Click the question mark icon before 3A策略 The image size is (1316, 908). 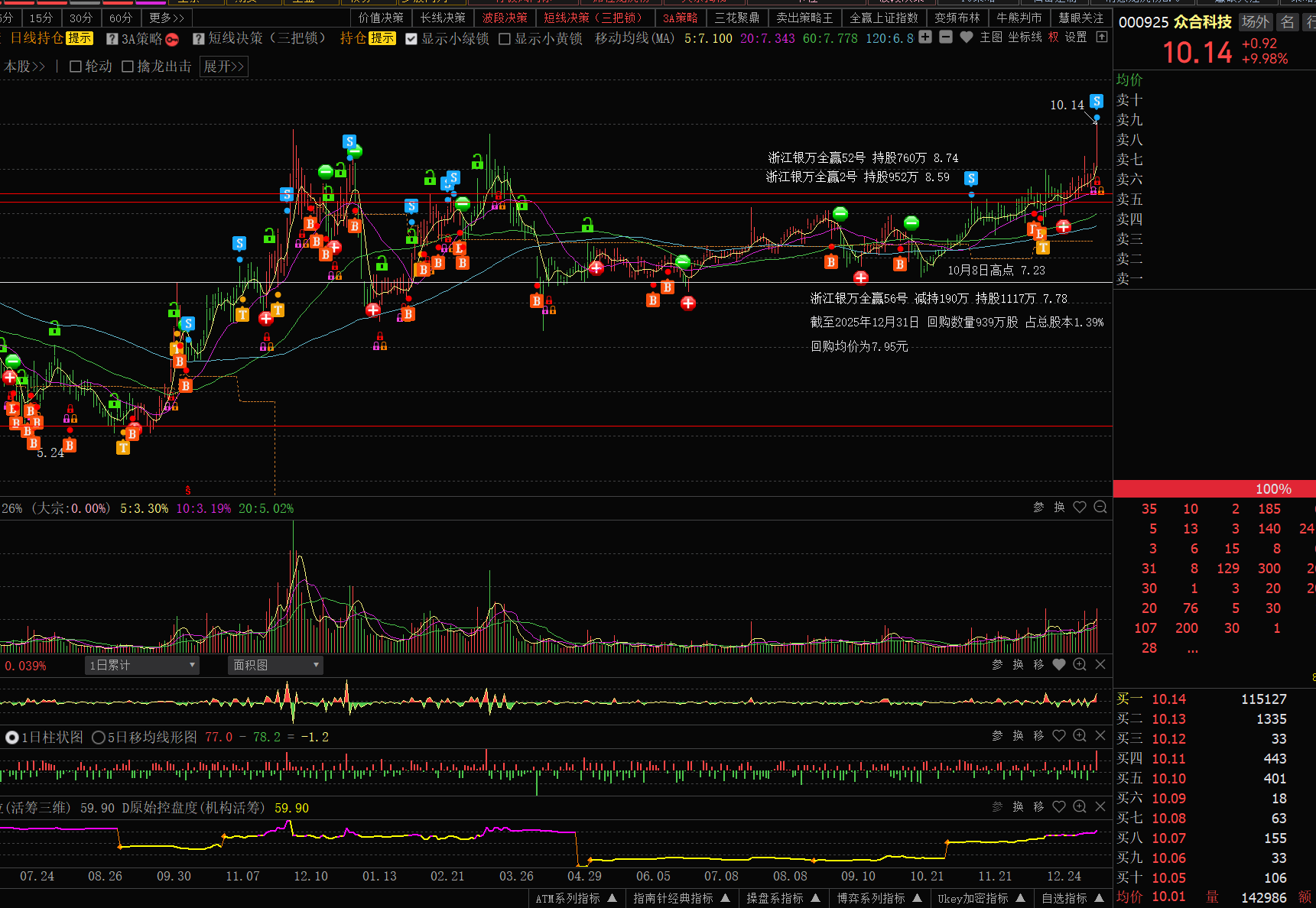click(x=112, y=39)
